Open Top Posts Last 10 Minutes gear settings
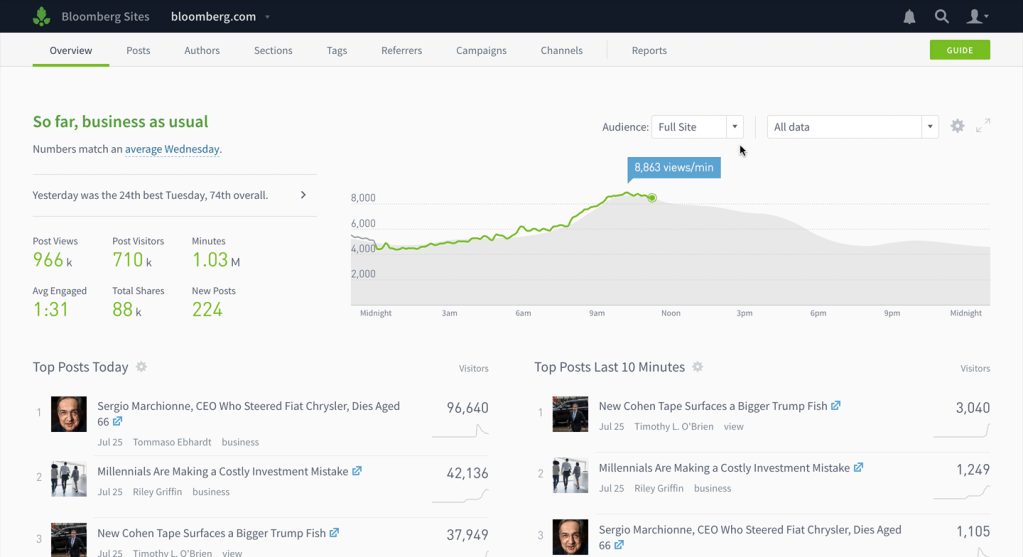Viewport: 1023px width, 557px height. click(x=697, y=367)
